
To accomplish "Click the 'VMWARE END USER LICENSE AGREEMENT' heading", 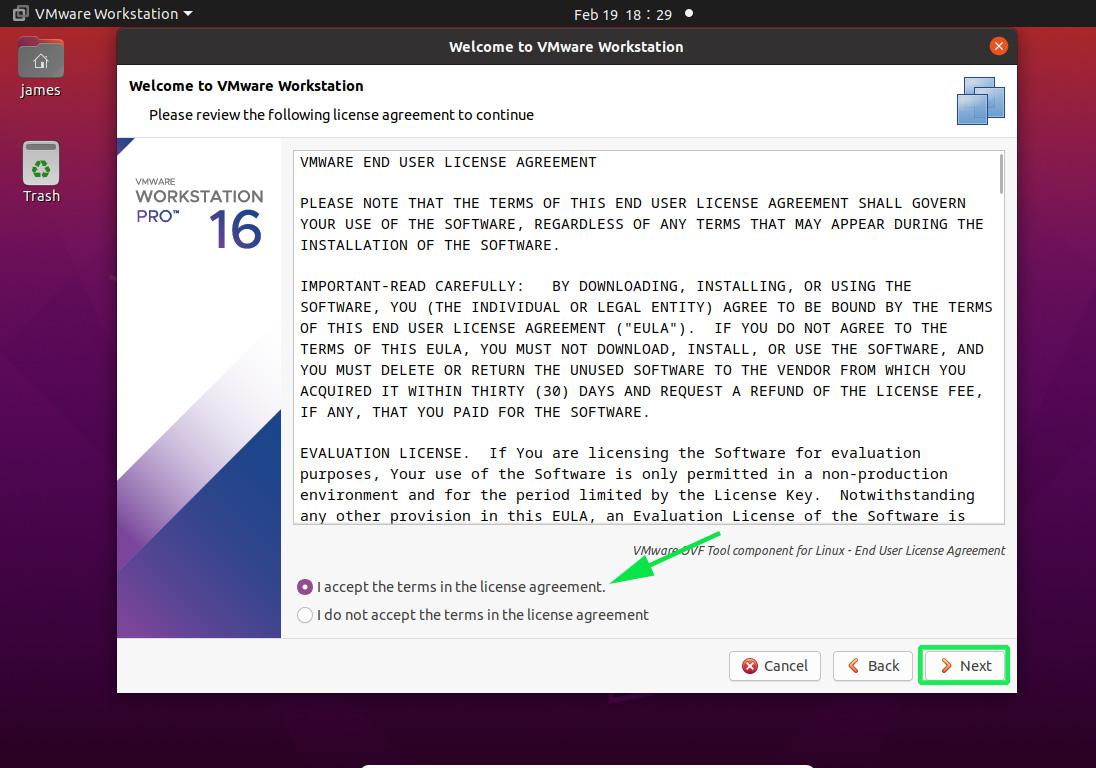I will (448, 162).
